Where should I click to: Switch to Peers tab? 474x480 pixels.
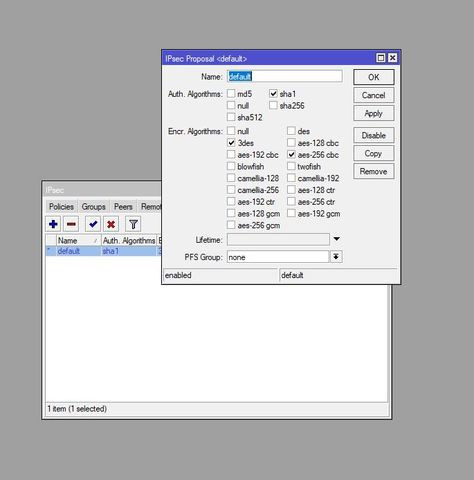[123, 207]
